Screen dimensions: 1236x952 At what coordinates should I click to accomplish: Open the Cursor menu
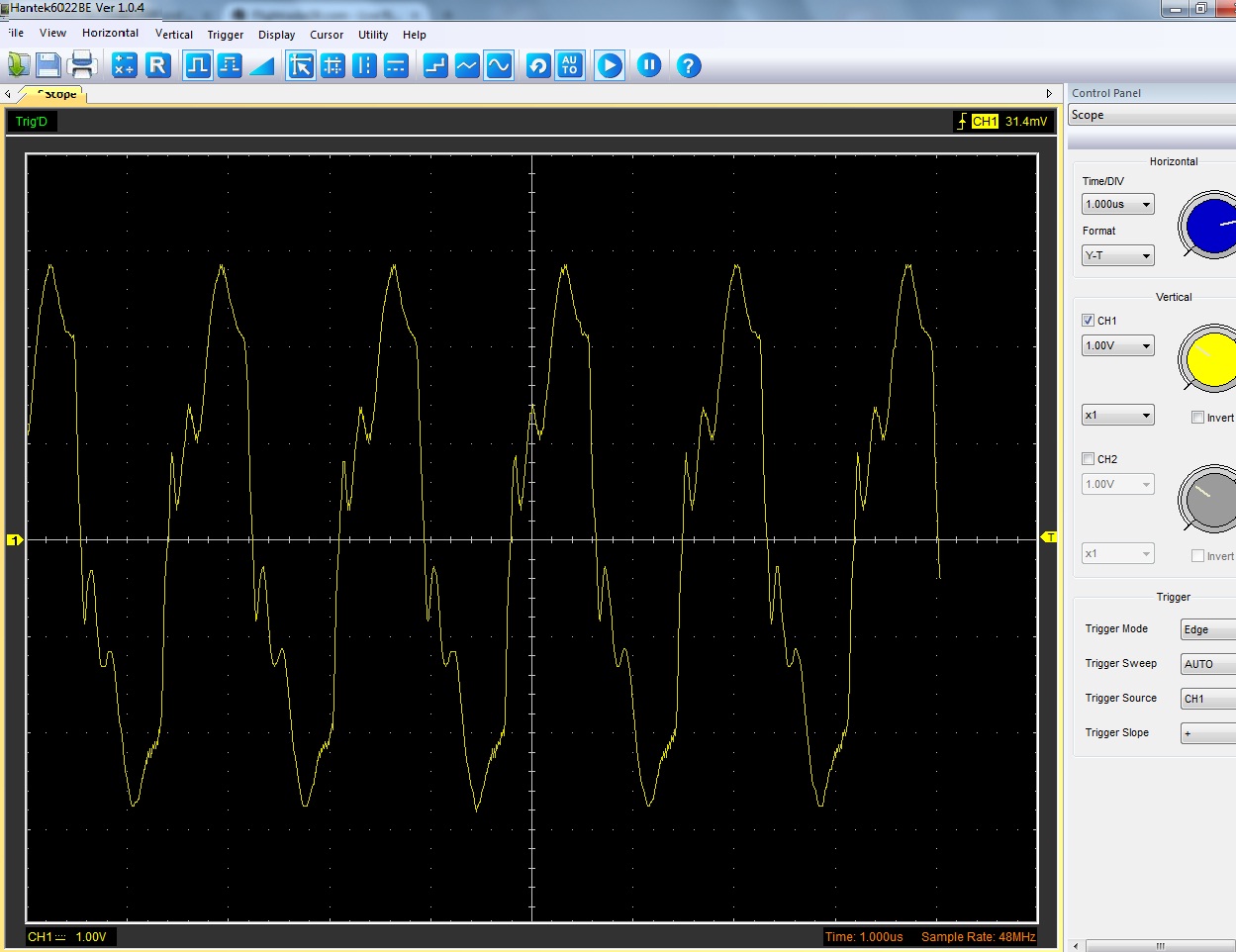tap(327, 35)
